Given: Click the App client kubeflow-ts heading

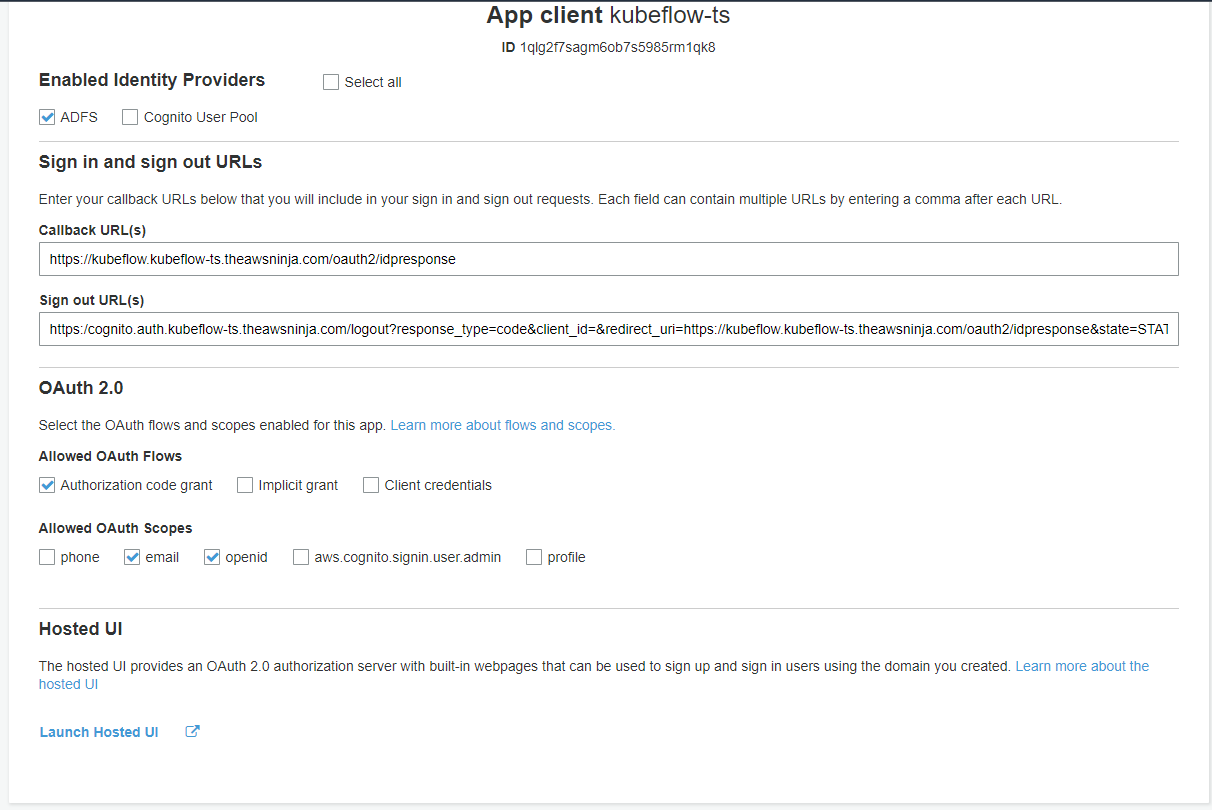Looking at the screenshot, I should click(606, 15).
